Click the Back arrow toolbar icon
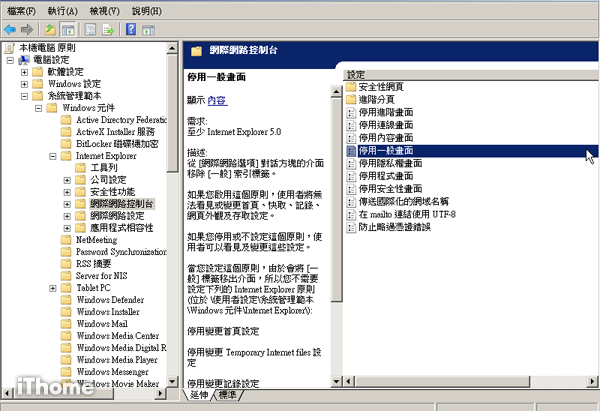The height and width of the screenshot is (411, 600). pyautogui.click(x=10, y=29)
